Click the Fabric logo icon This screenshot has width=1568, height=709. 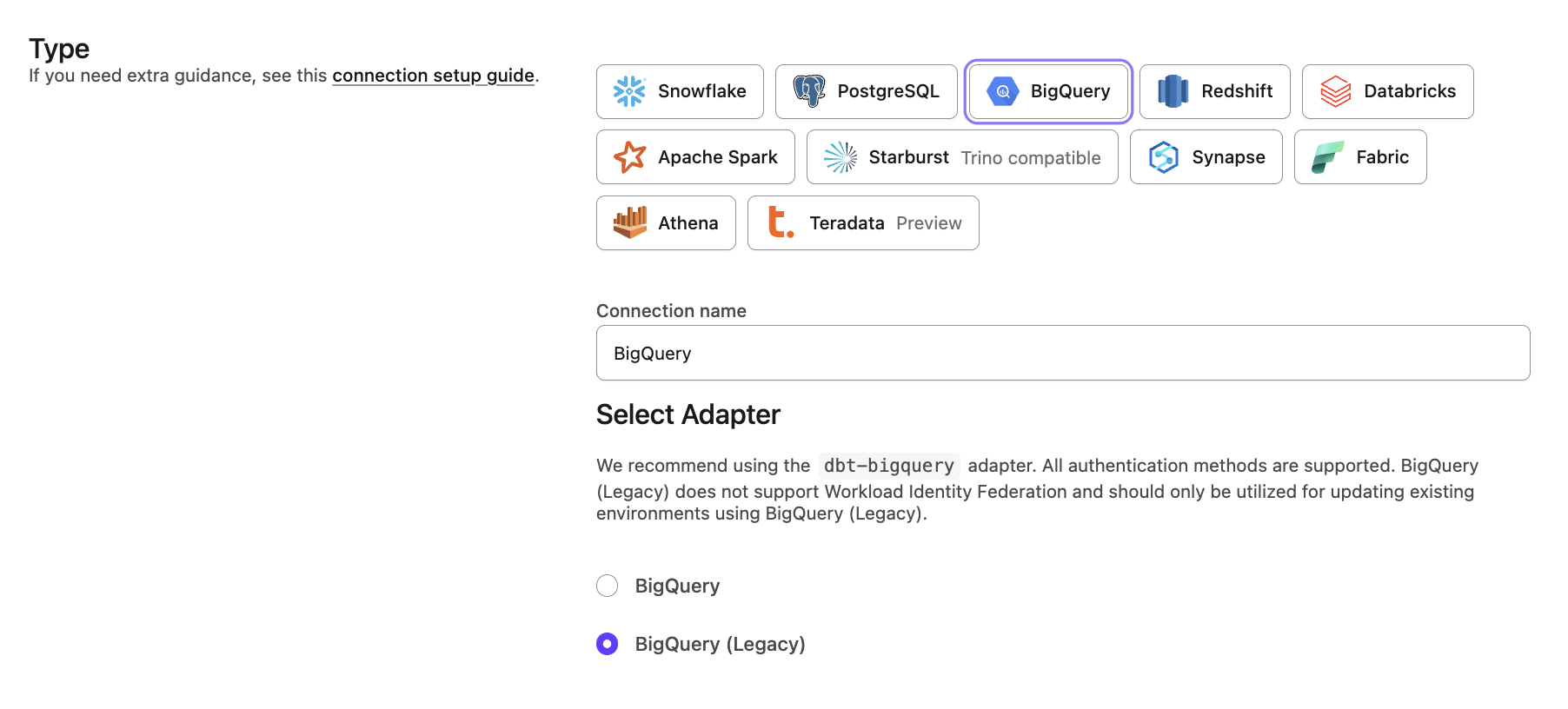pyautogui.click(x=1325, y=156)
